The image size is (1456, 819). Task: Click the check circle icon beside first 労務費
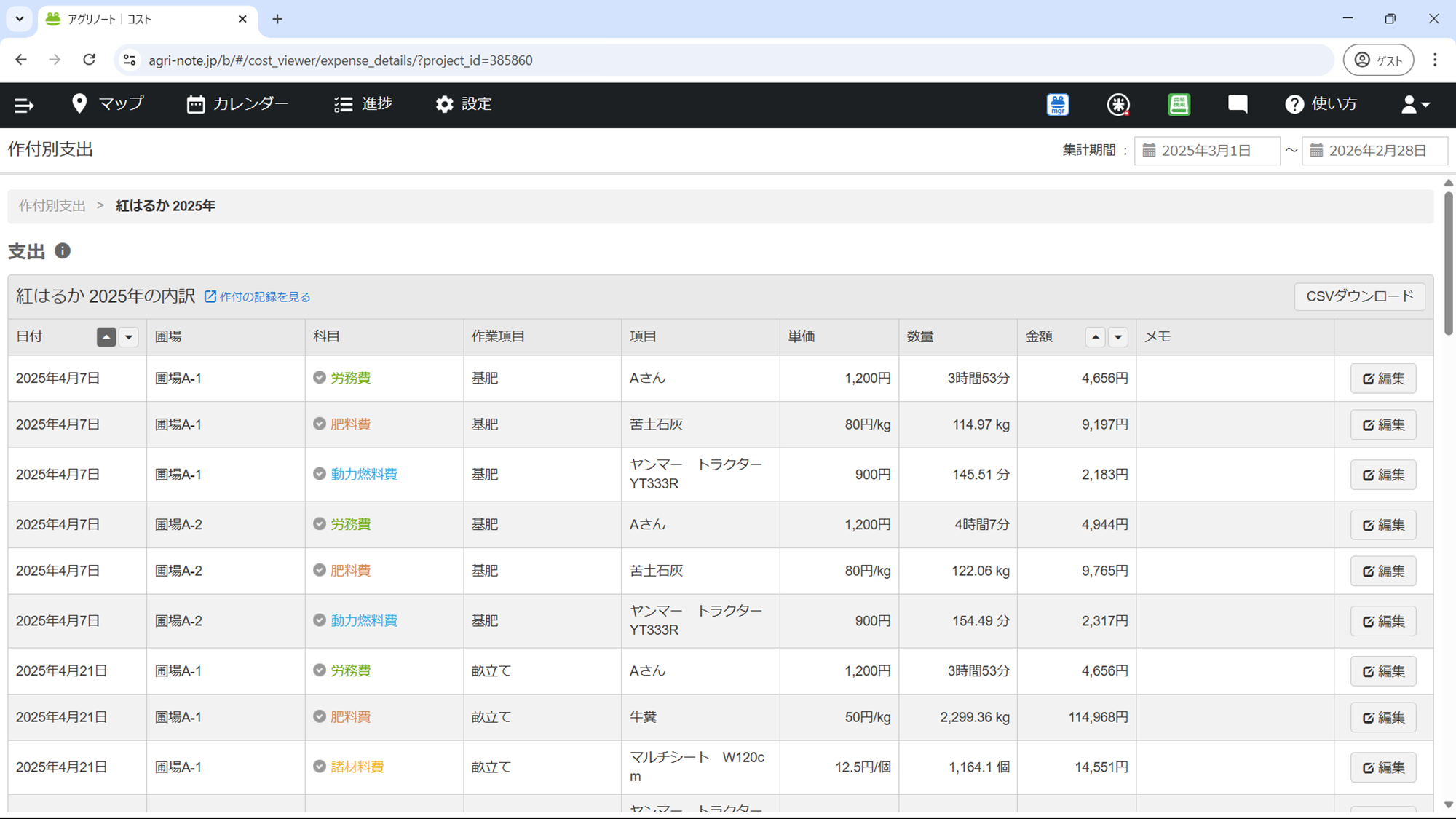tap(320, 377)
